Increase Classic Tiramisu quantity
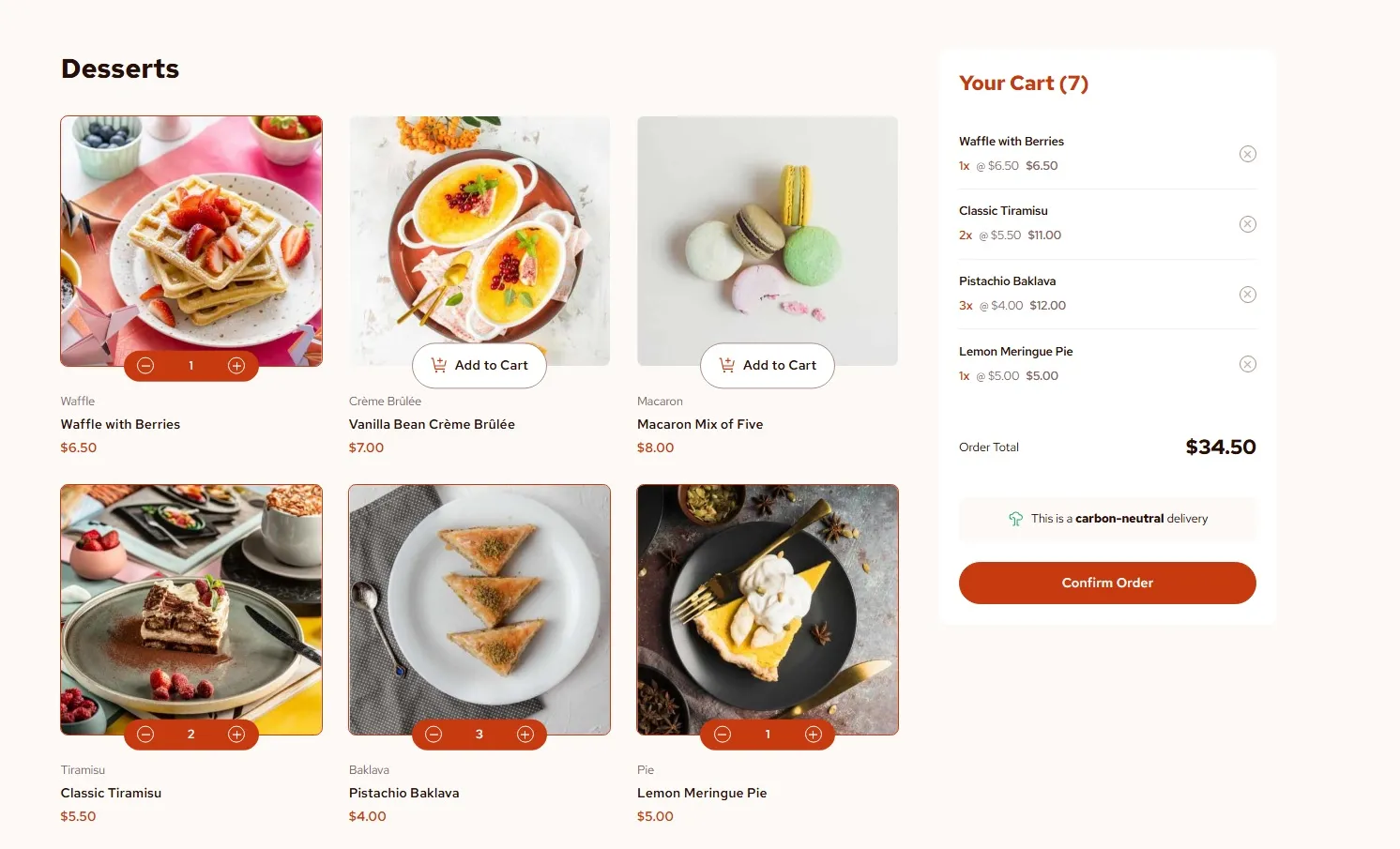Image resolution: width=1400 pixels, height=849 pixels. pos(236,735)
